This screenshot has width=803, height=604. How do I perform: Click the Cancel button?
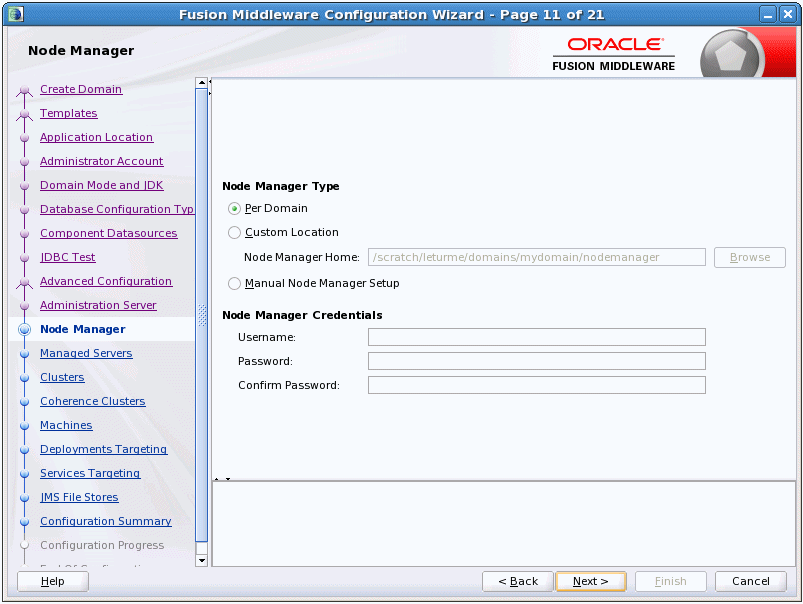pyautogui.click(x=750, y=581)
